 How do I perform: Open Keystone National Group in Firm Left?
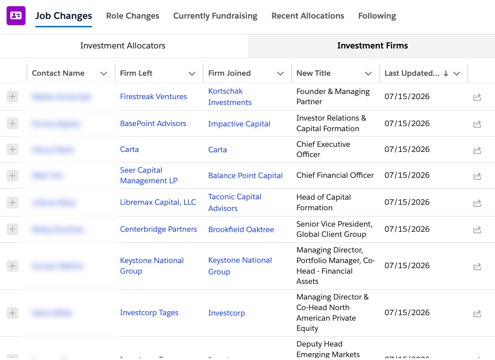tap(152, 266)
